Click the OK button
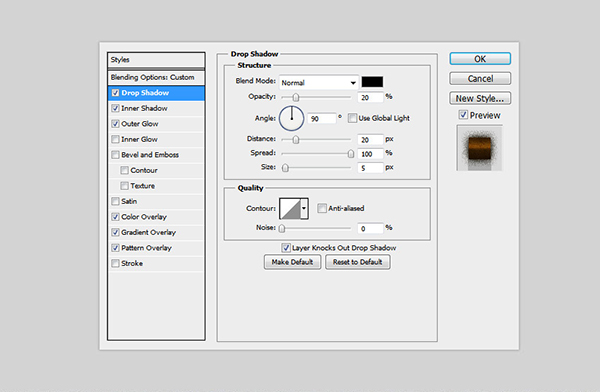The image size is (600, 392). tap(480, 59)
